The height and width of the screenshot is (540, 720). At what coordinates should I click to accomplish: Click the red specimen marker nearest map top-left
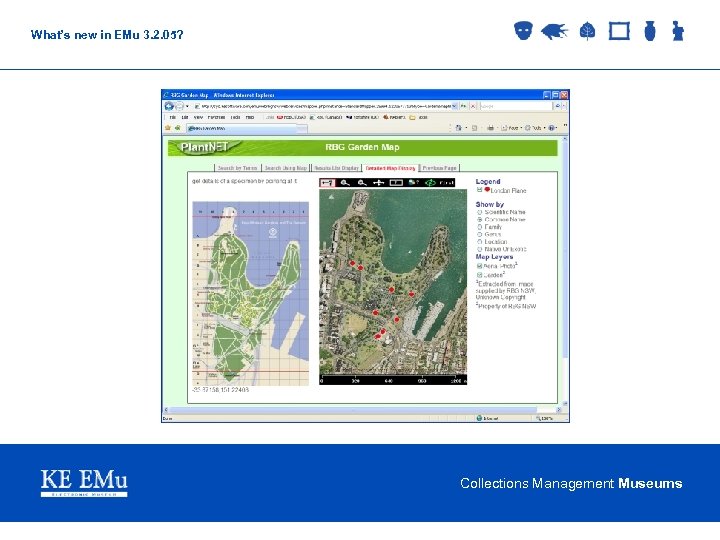tap(352, 263)
